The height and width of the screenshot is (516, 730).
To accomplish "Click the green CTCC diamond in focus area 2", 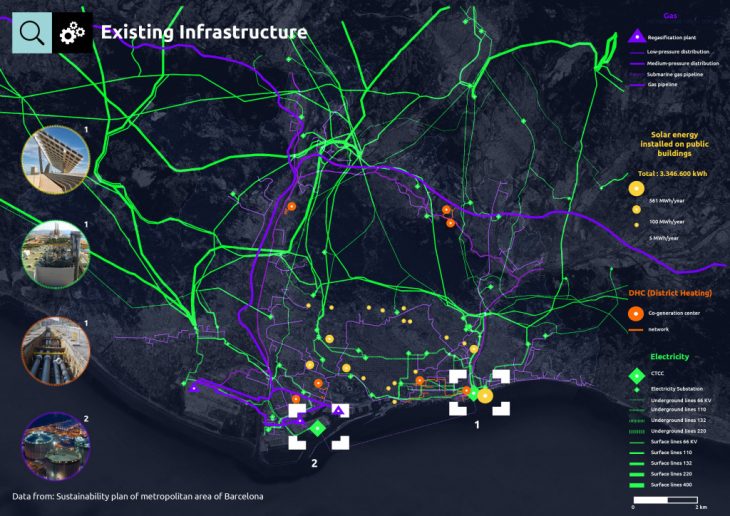I will [x=317, y=427].
